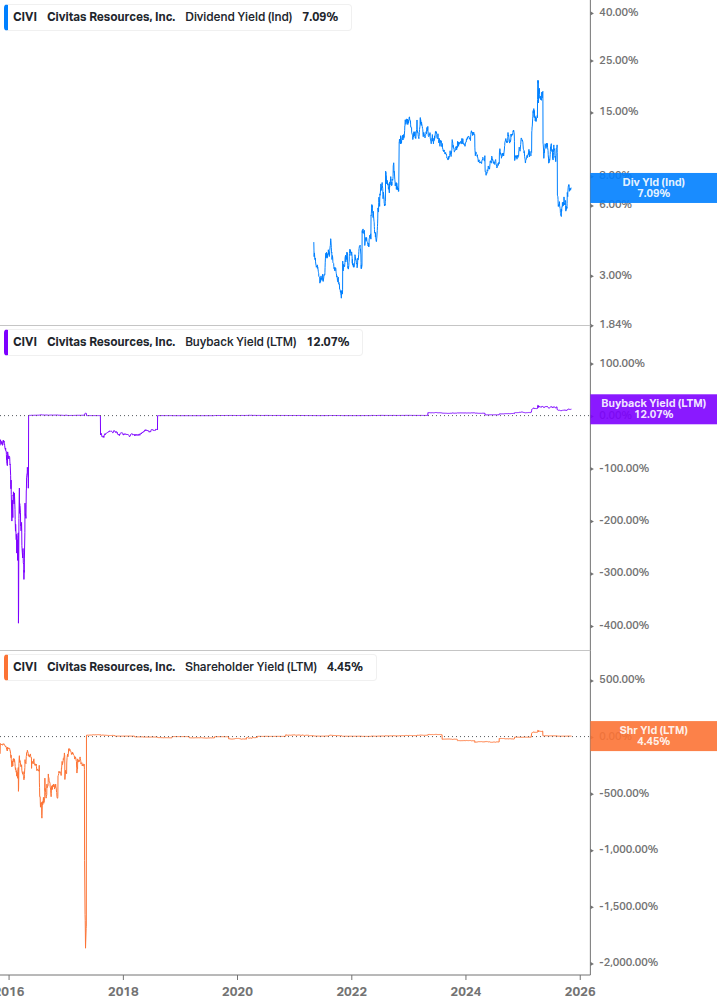Screen dimensions: 717x1005
Task: Click the 12.07% value in Buyback Yield legend
Action: tap(328, 342)
